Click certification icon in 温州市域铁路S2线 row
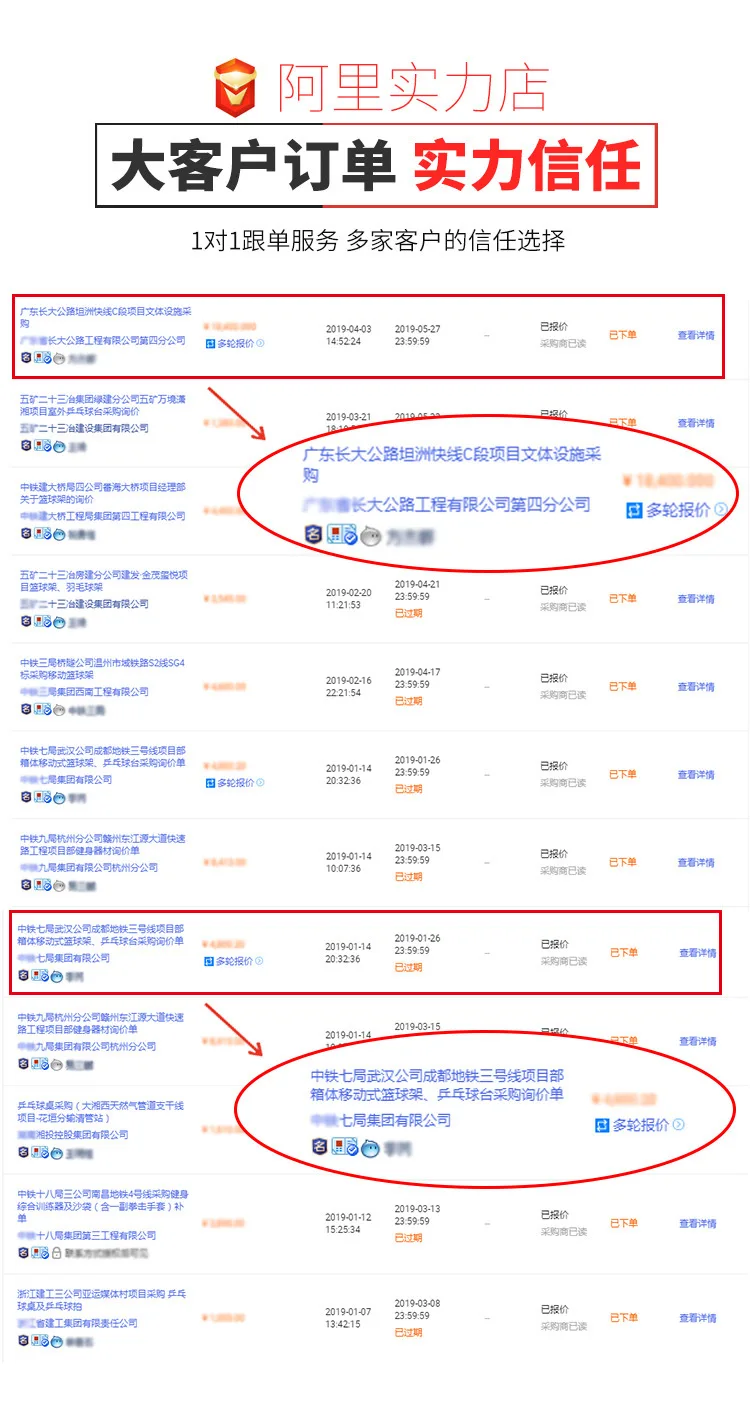The image size is (750, 1411). click(x=42, y=709)
